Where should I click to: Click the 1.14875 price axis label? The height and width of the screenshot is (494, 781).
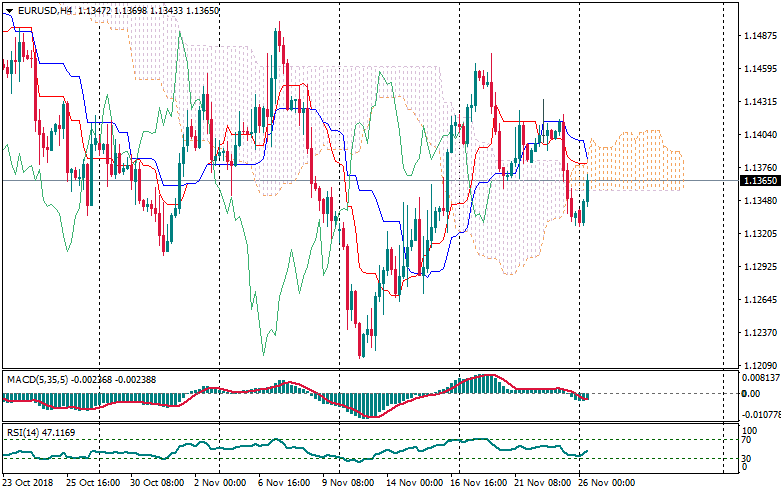tap(760, 36)
